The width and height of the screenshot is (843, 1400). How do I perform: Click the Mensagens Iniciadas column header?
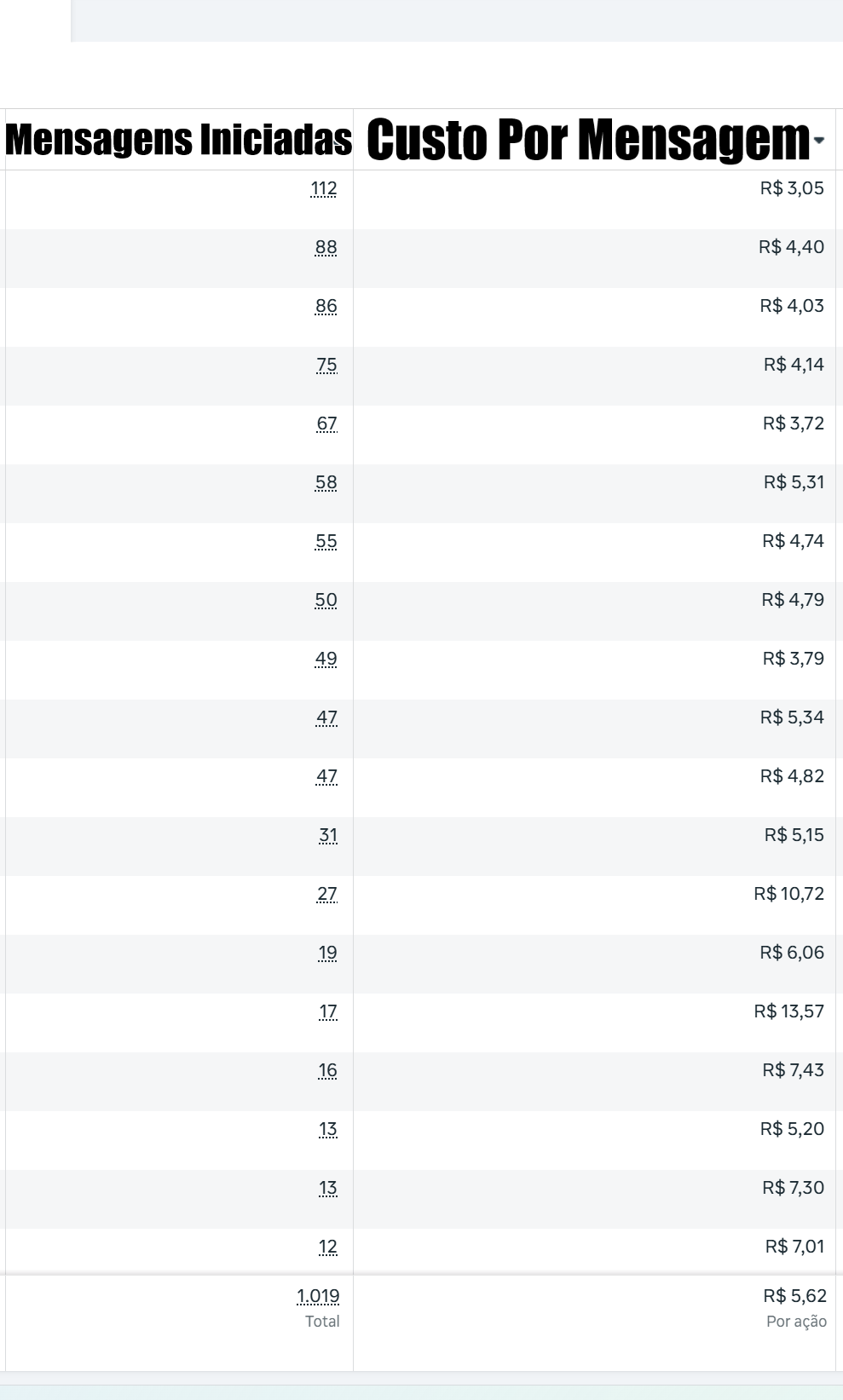pyautogui.click(x=178, y=140)
